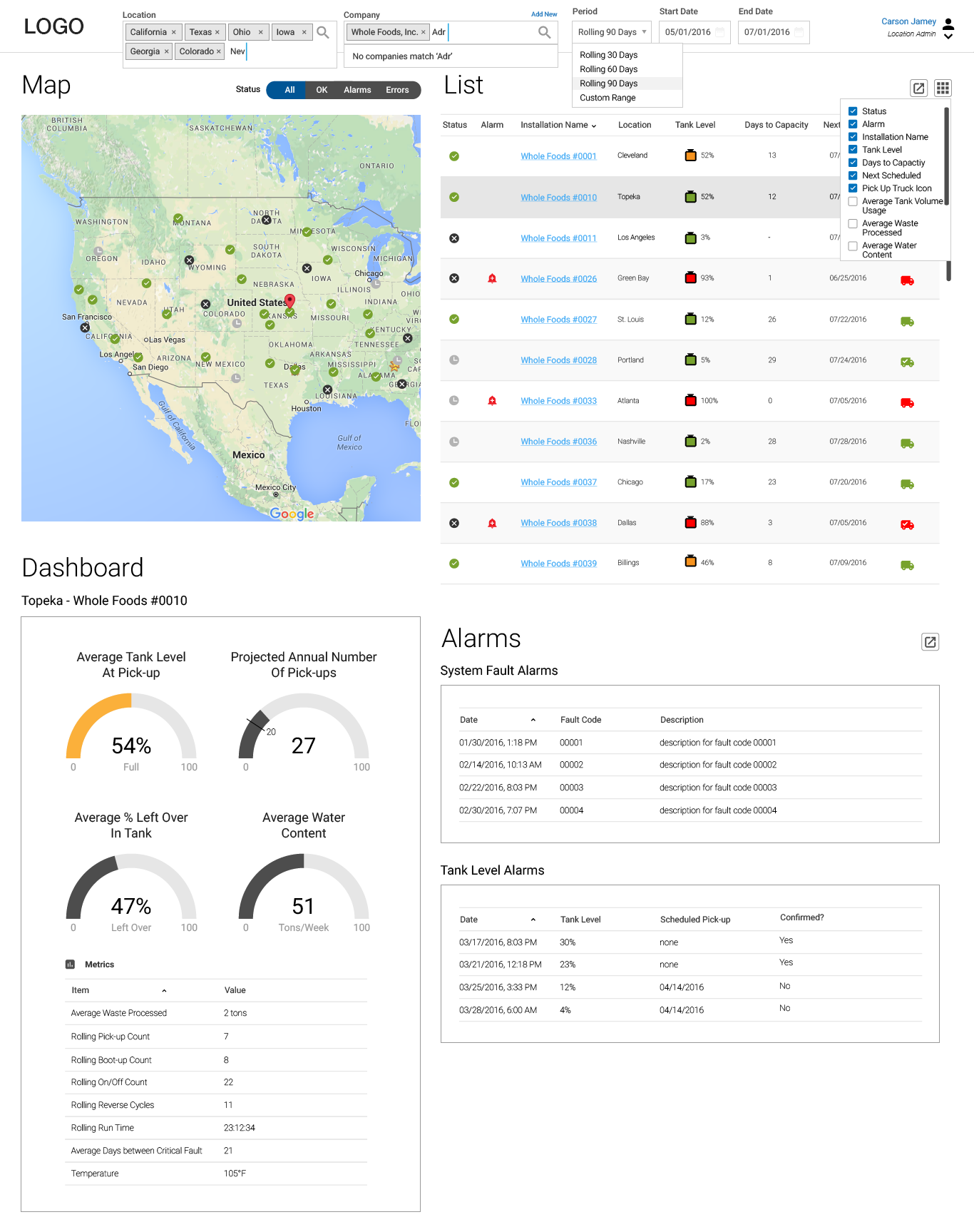Click the Company search magnifier icon
974x1232 pixels.
tap(545, 32)
